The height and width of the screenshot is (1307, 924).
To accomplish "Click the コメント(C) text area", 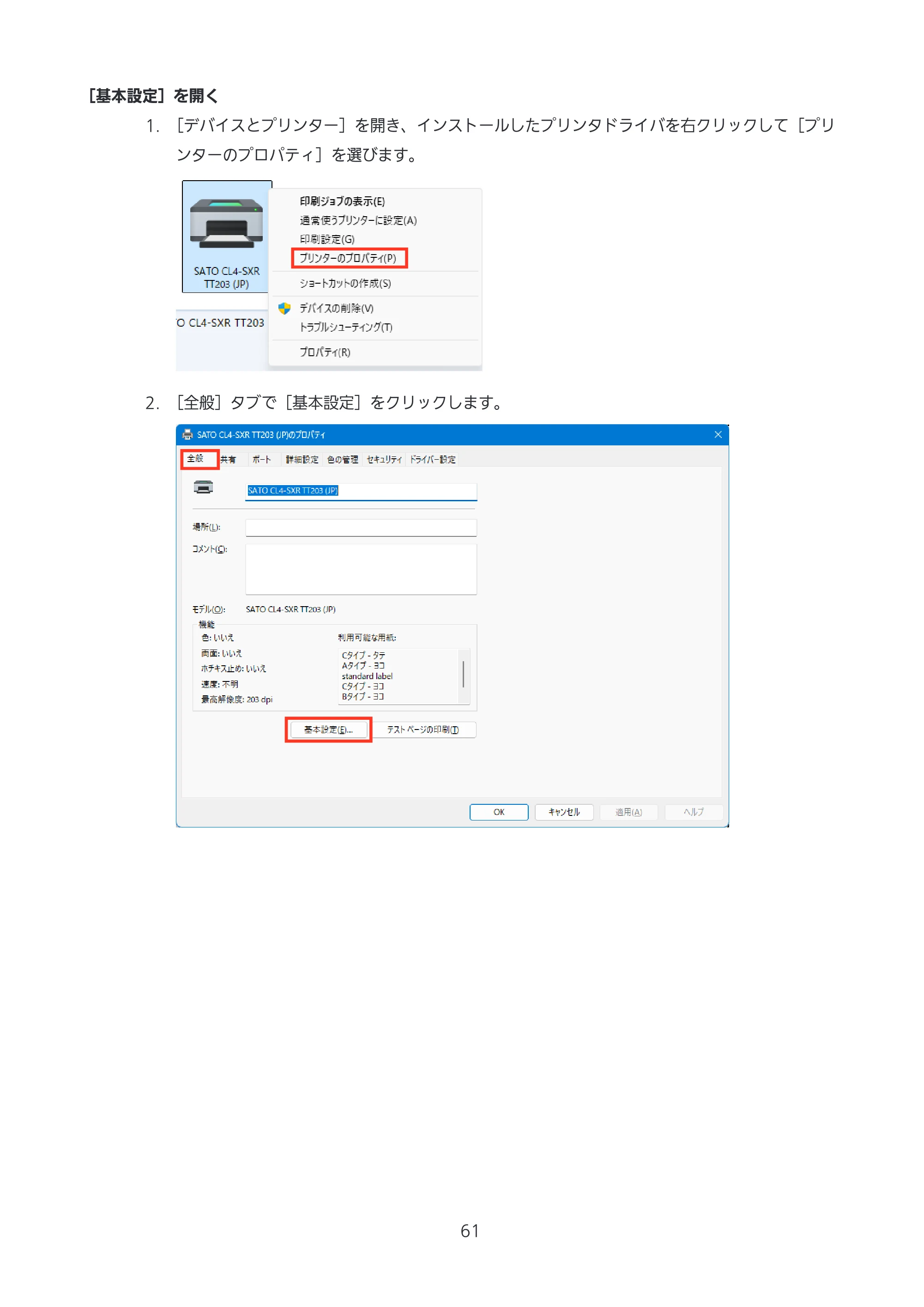I will [x=361, y=569].
